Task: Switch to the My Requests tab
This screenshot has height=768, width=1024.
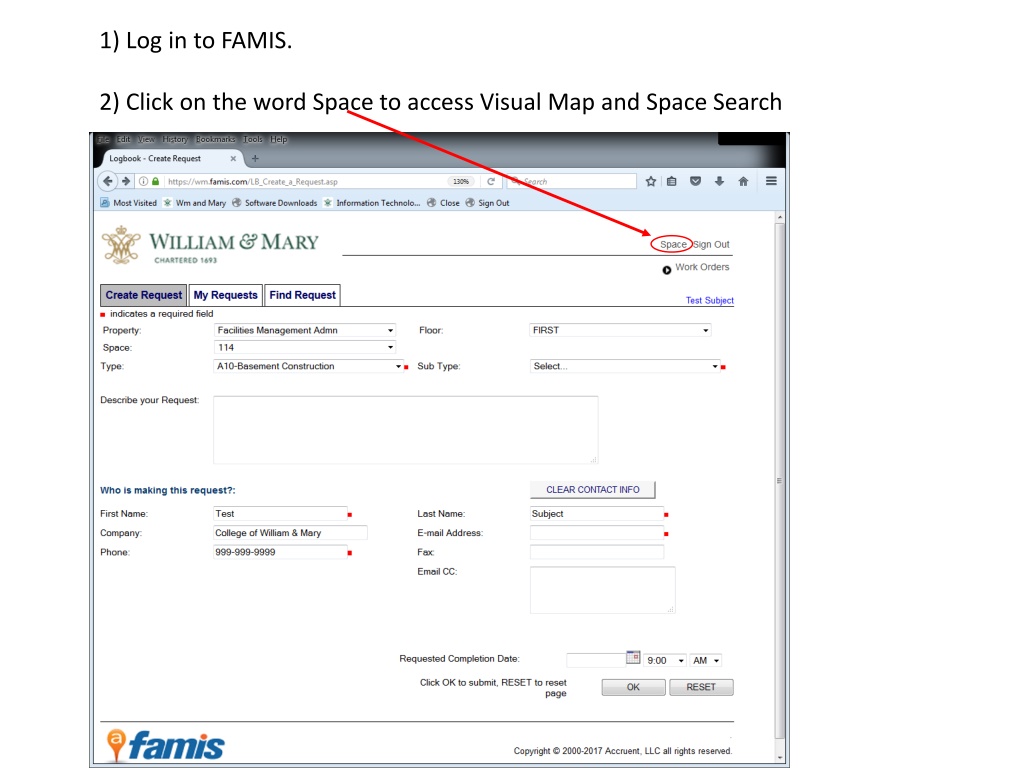Action: tap(225, 295)
